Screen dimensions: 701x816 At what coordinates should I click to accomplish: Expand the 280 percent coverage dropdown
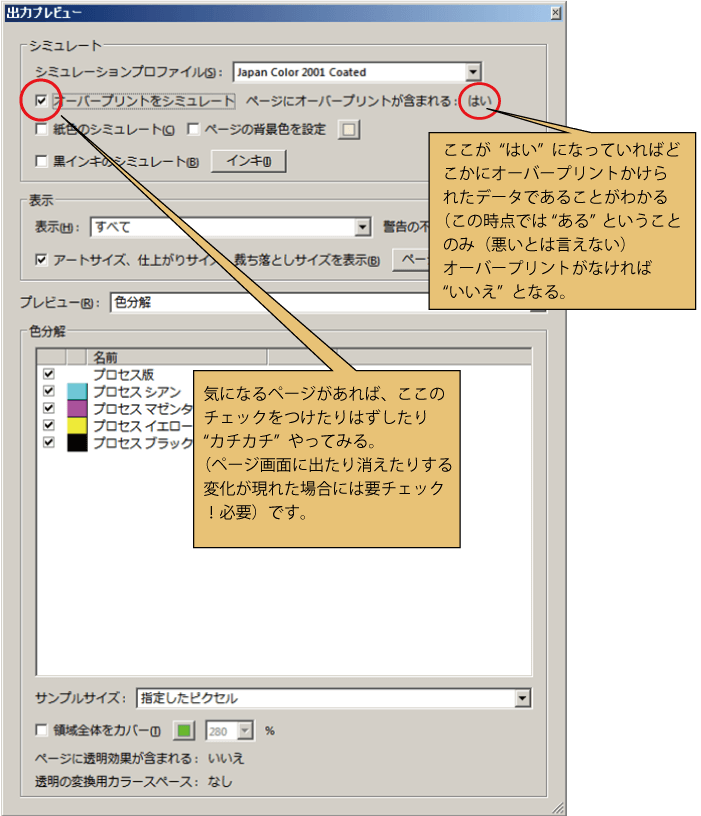coord(245,731)
